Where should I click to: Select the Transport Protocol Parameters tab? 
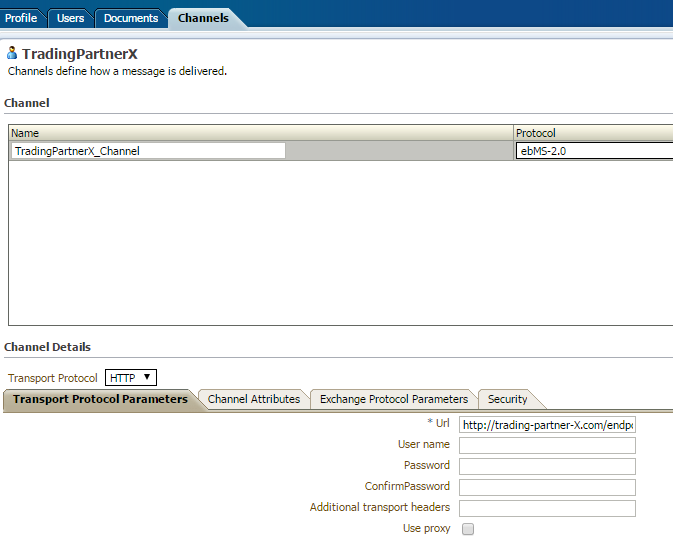100,399
